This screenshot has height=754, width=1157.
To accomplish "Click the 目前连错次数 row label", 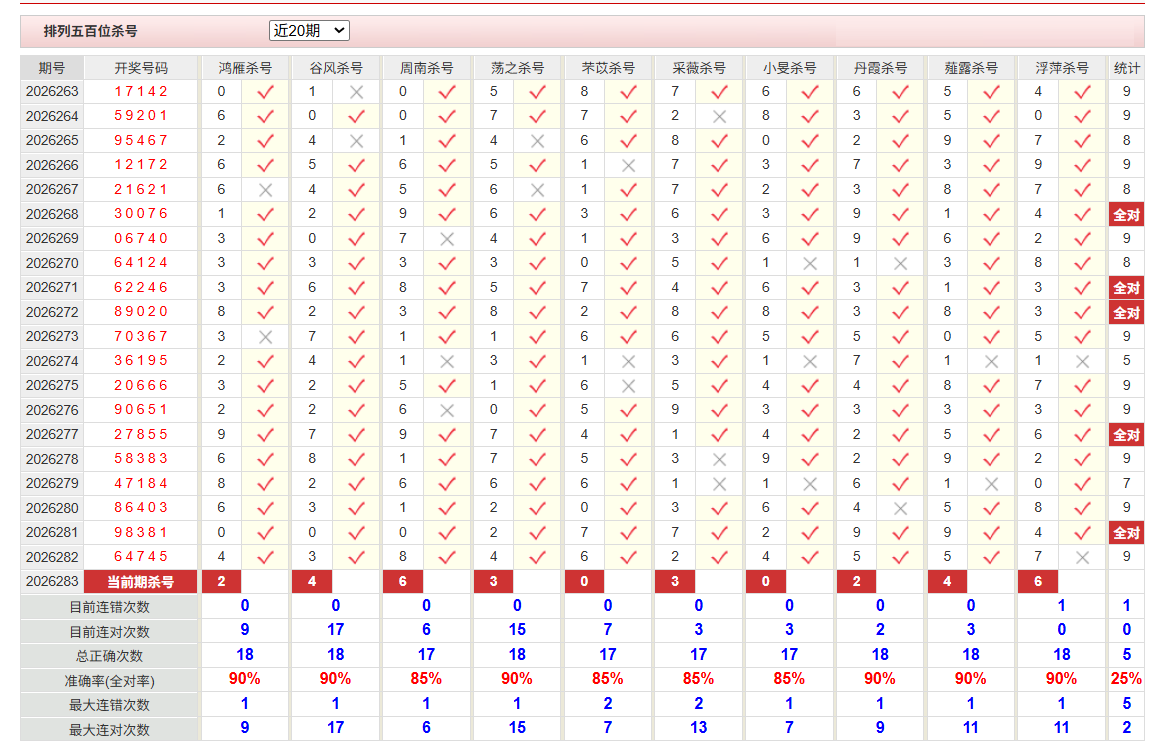I will click(x=109, y=607).
